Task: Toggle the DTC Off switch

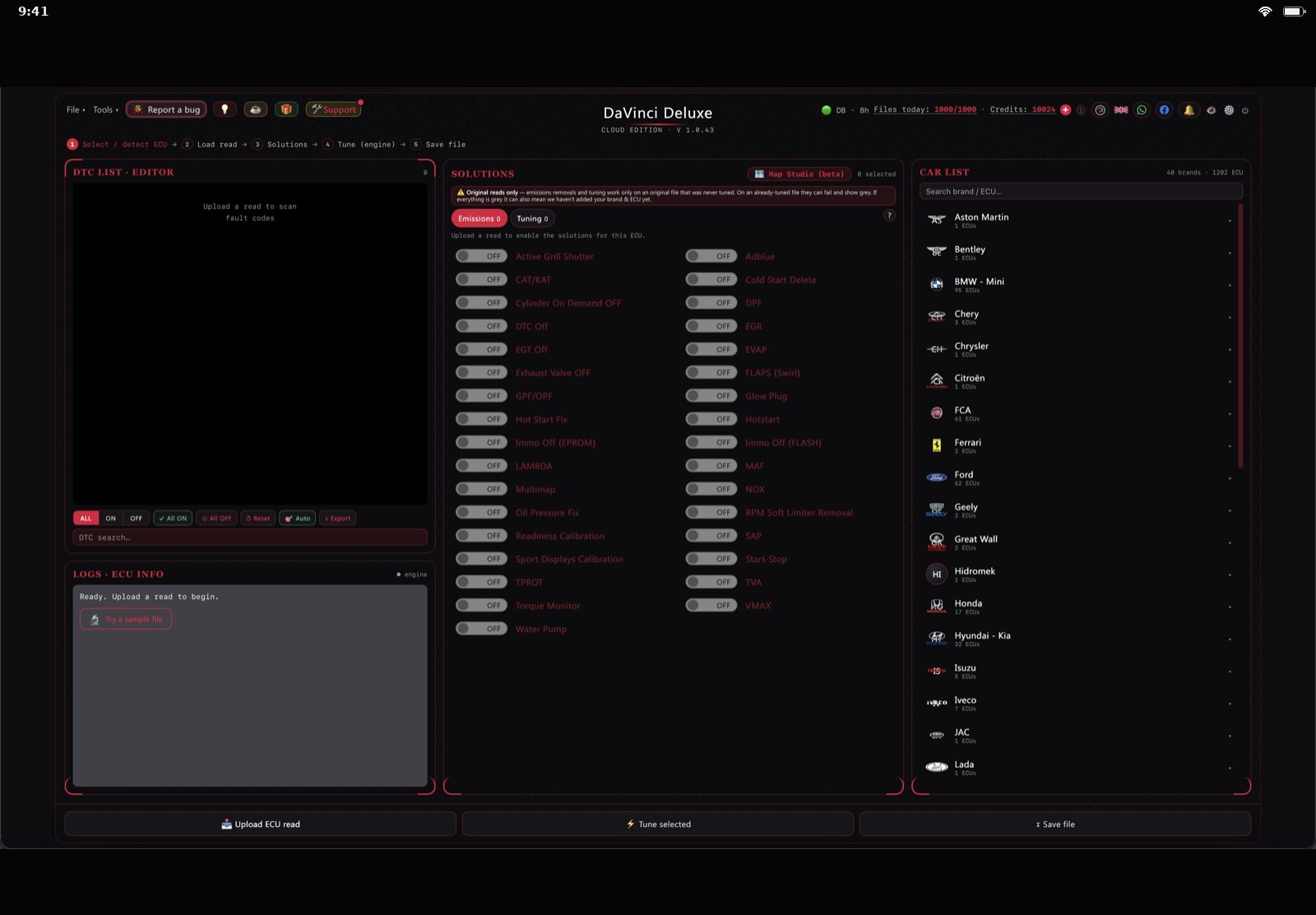Action: click(481, 326)
